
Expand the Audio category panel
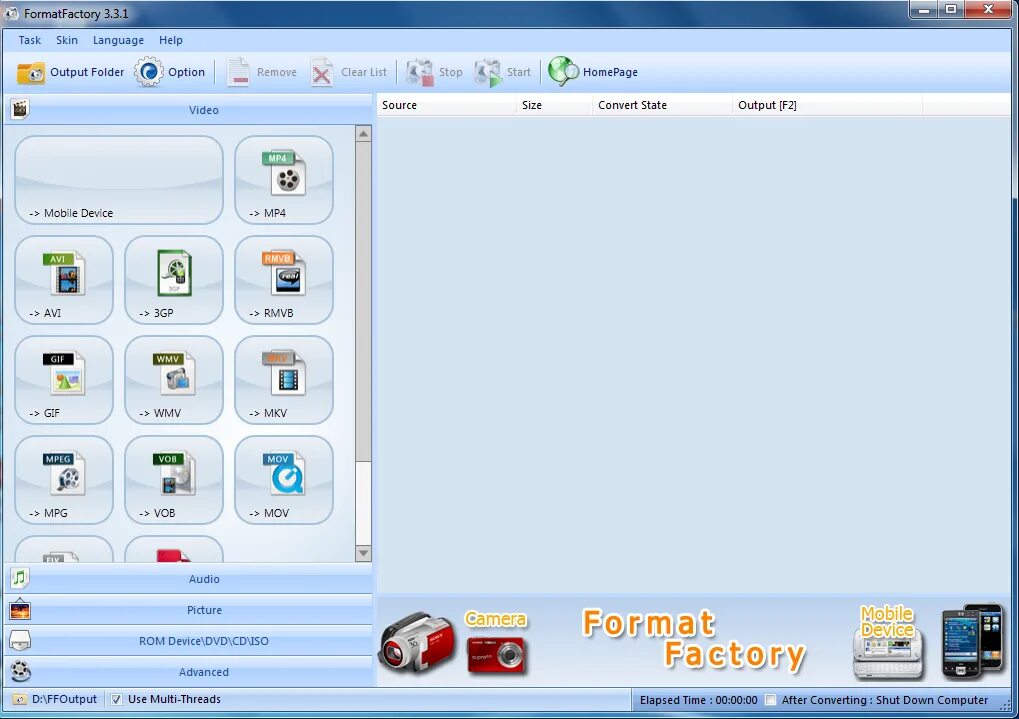pos(188,579)
